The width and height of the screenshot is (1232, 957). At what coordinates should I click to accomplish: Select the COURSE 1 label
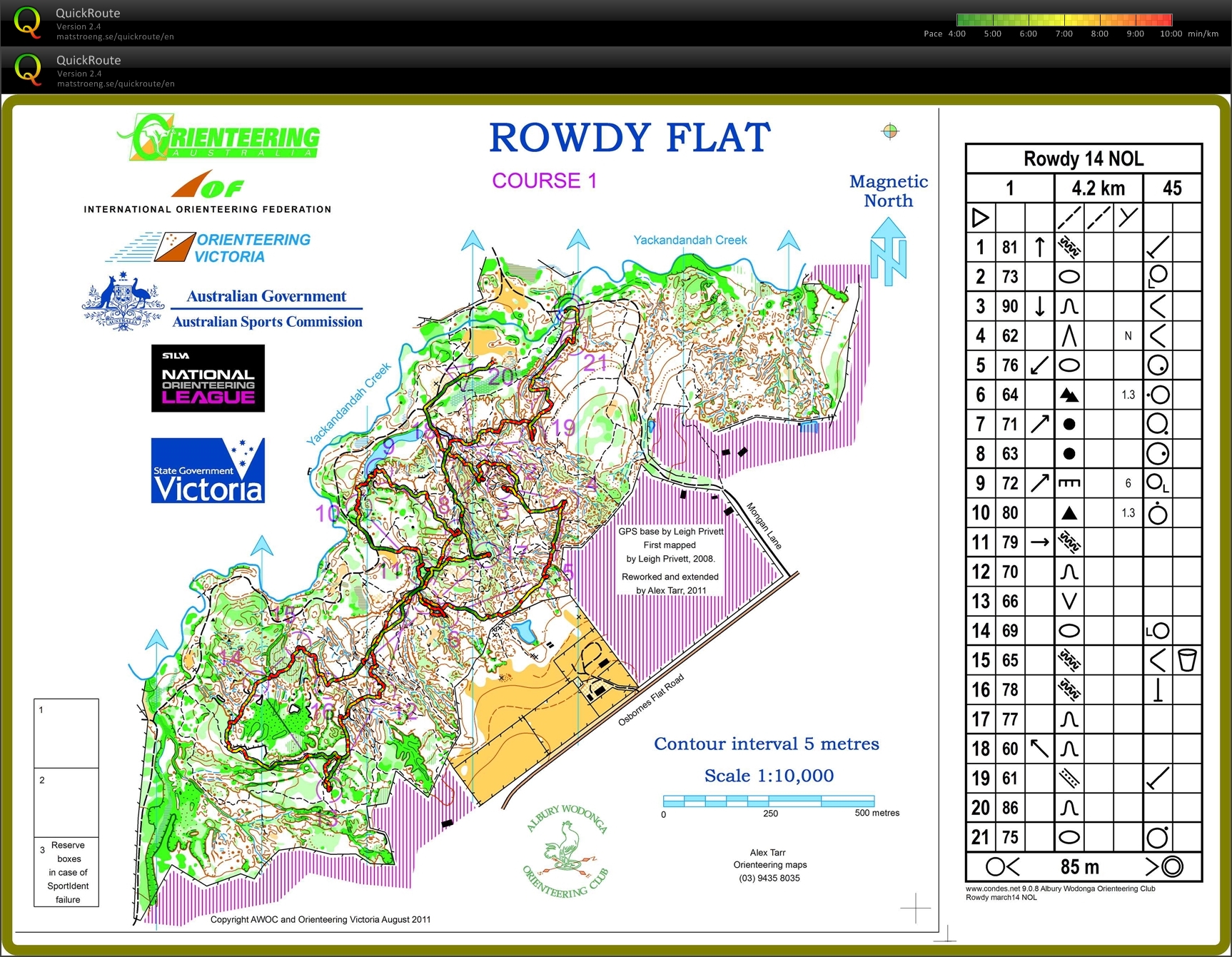544,181
